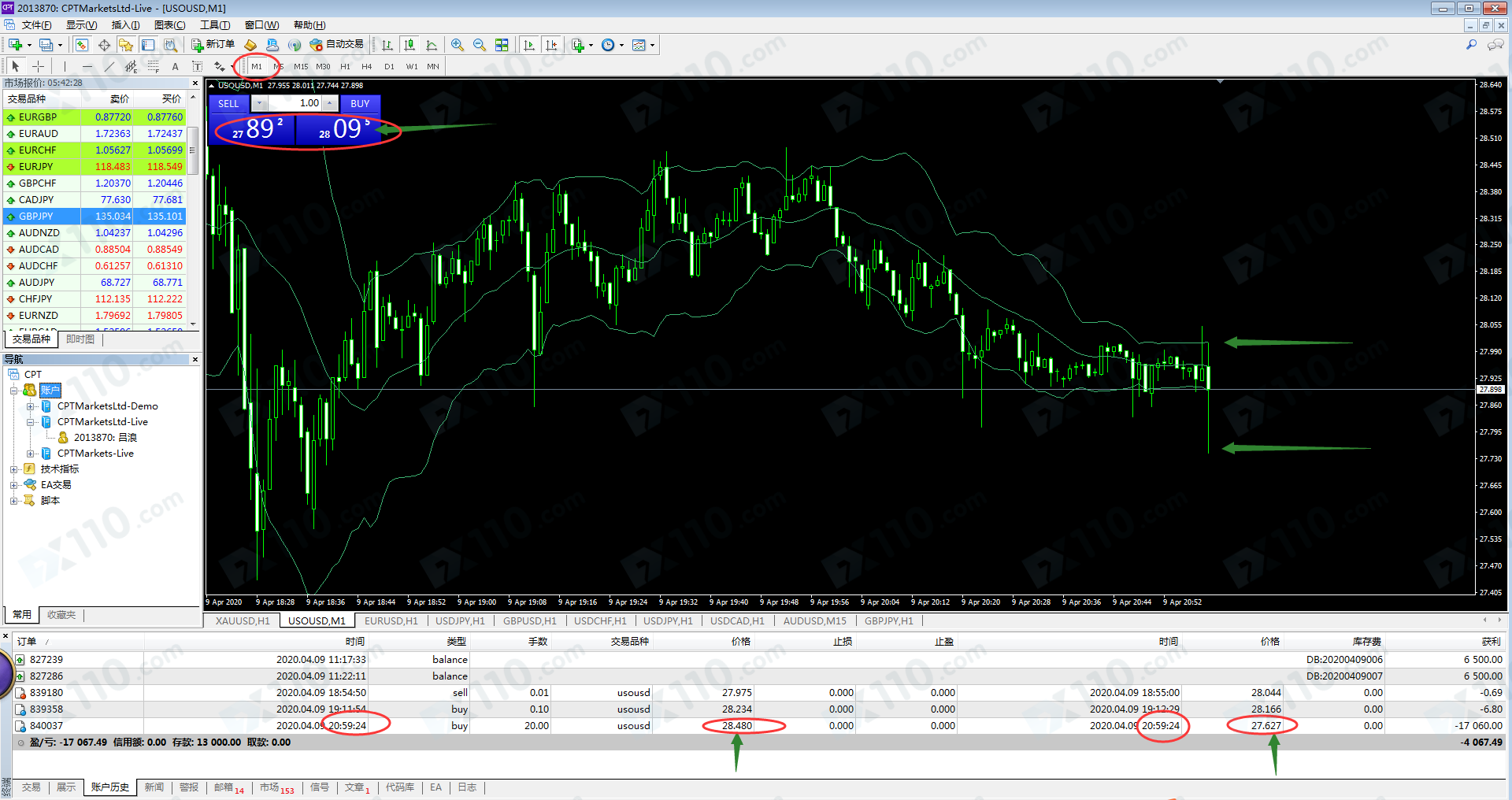Expand the CPTMarketsLtd-Demo node

click(x=30, y=406)
